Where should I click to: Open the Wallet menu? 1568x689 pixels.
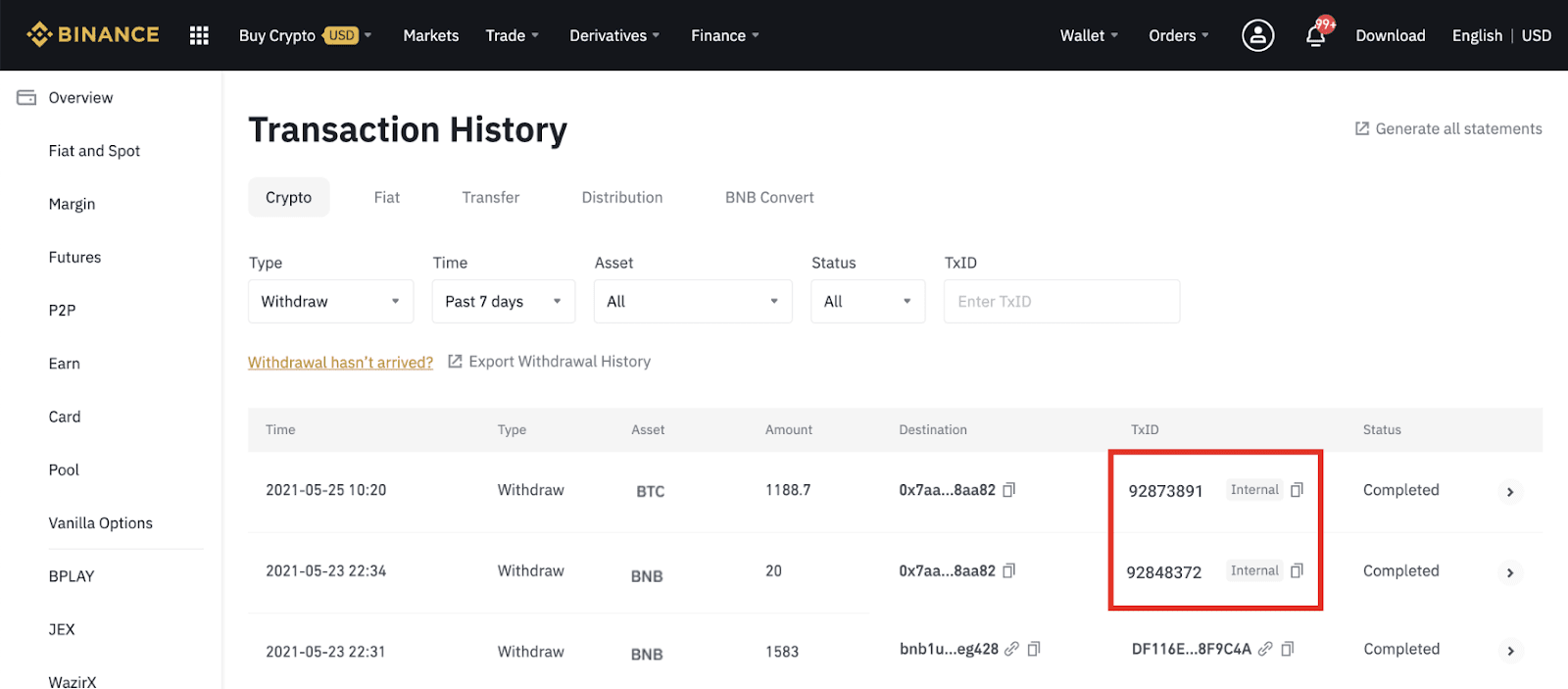(x=1089, y=35)
